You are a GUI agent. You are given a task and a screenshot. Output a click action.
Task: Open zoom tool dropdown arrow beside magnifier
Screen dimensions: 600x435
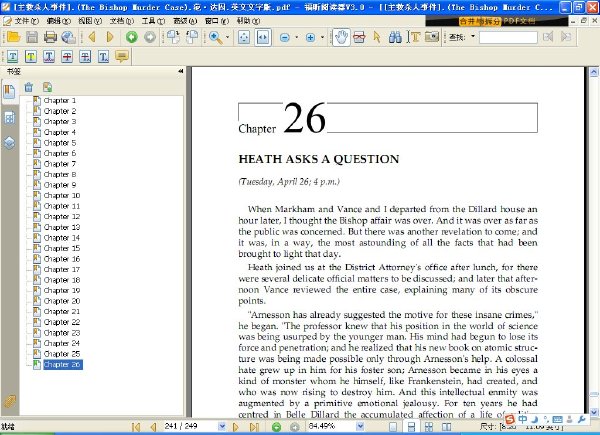(x=228, y=37)
